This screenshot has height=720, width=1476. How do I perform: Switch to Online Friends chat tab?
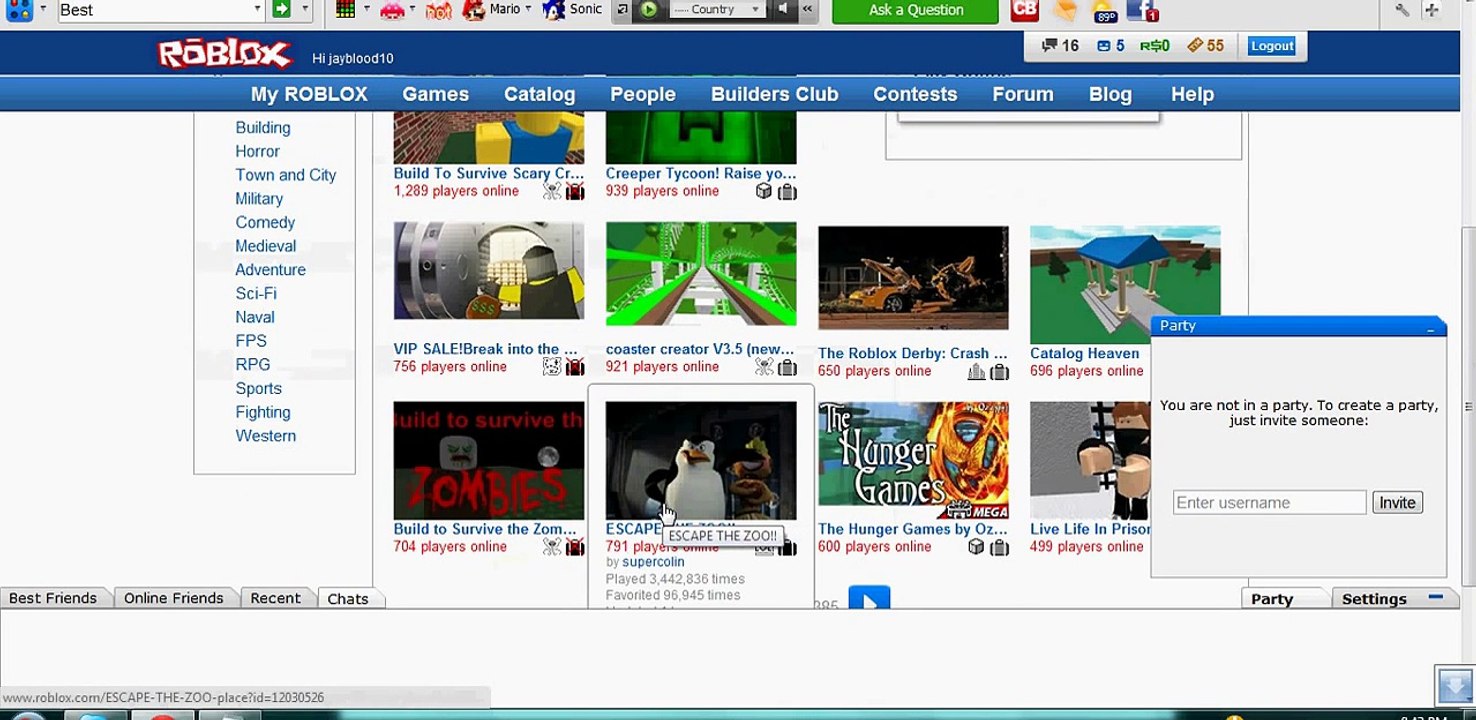click(173, 598)
